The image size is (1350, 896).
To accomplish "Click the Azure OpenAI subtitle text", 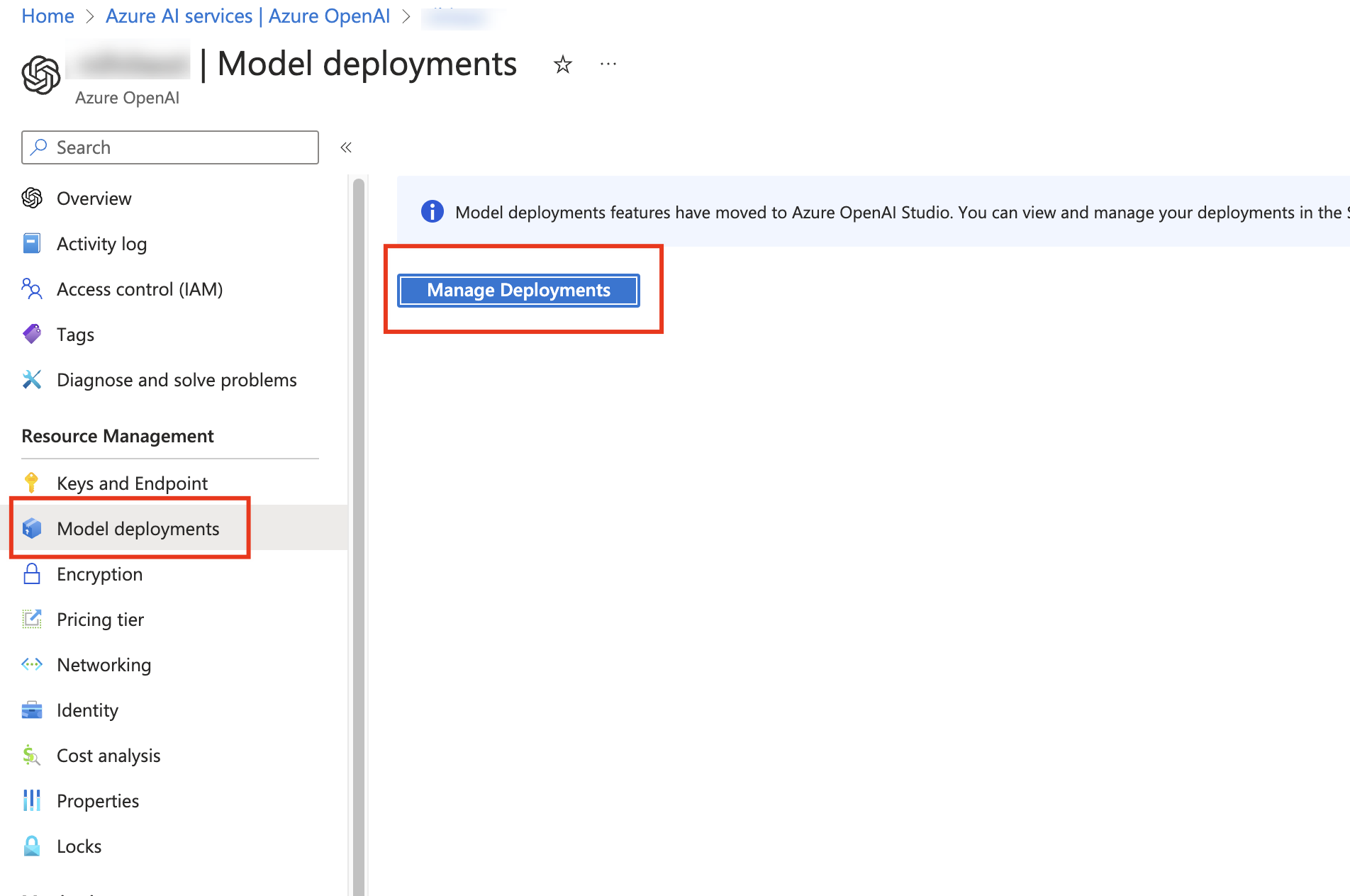I will click(x=127, y=98).
